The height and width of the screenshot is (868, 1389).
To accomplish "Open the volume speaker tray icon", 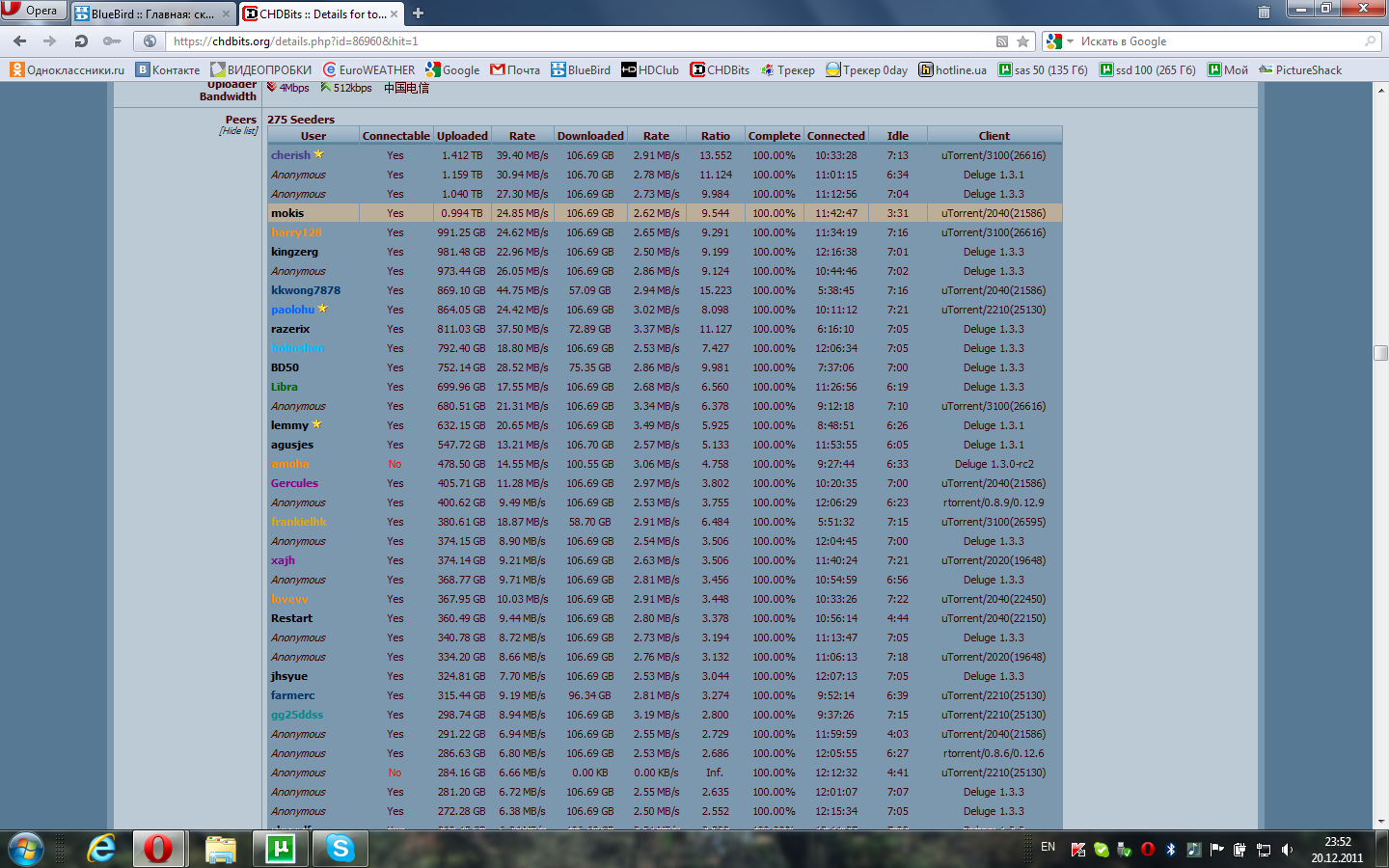I will tap(1287, 850).
